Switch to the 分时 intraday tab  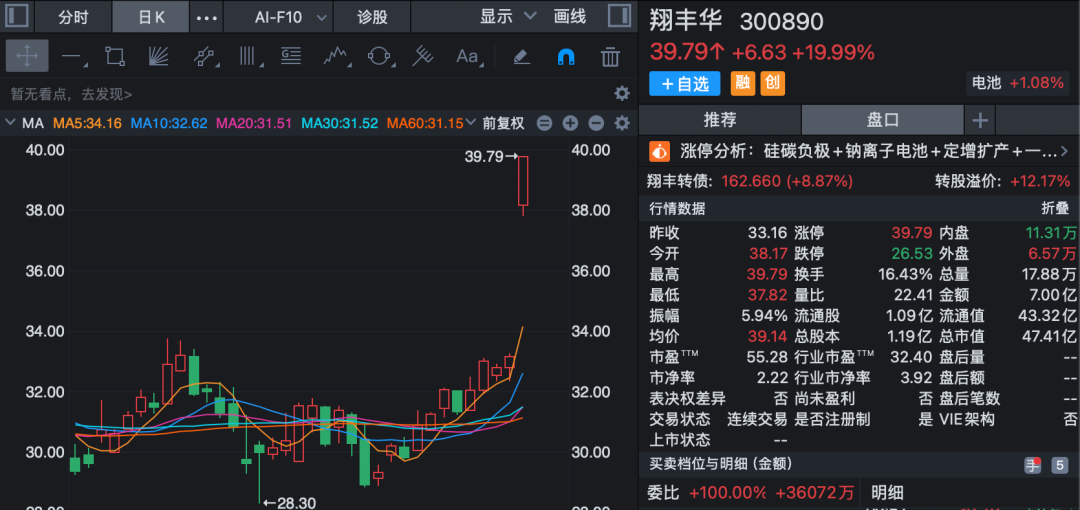pos(73,17)
